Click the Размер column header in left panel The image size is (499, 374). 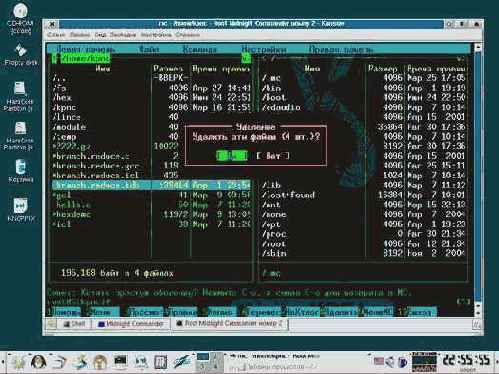tap(168, 69)
